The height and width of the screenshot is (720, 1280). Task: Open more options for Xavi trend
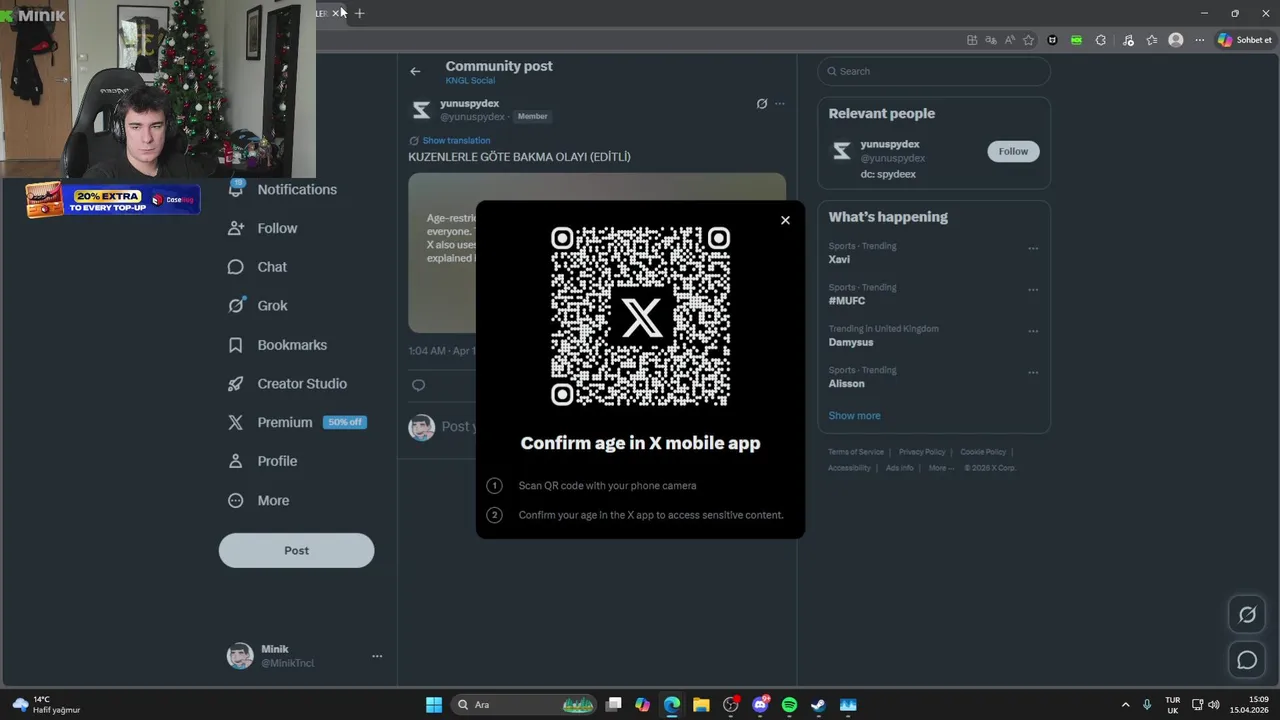(x=1033, y=248)
